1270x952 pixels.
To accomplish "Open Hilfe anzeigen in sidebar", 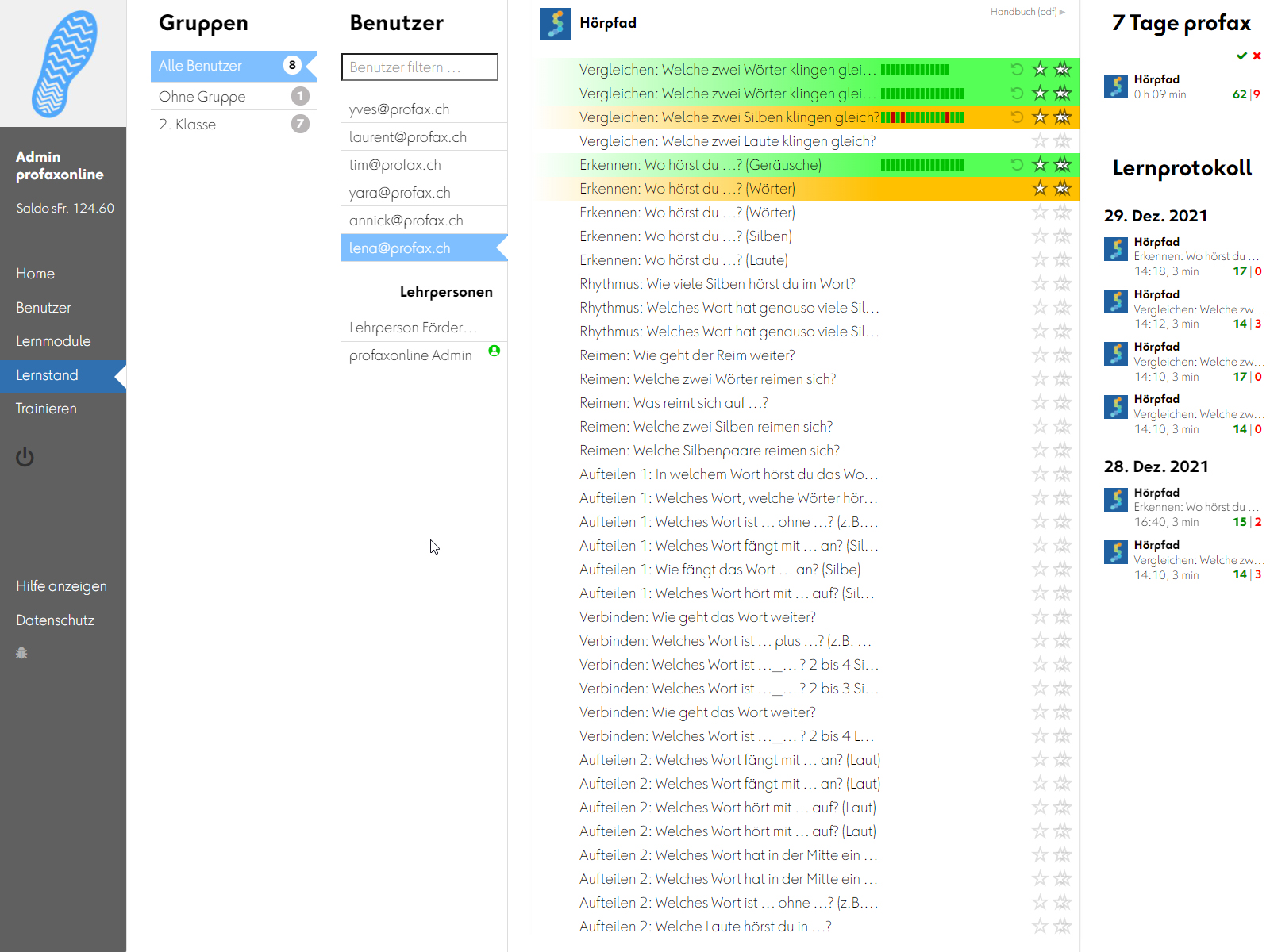I will pos(61,586).
